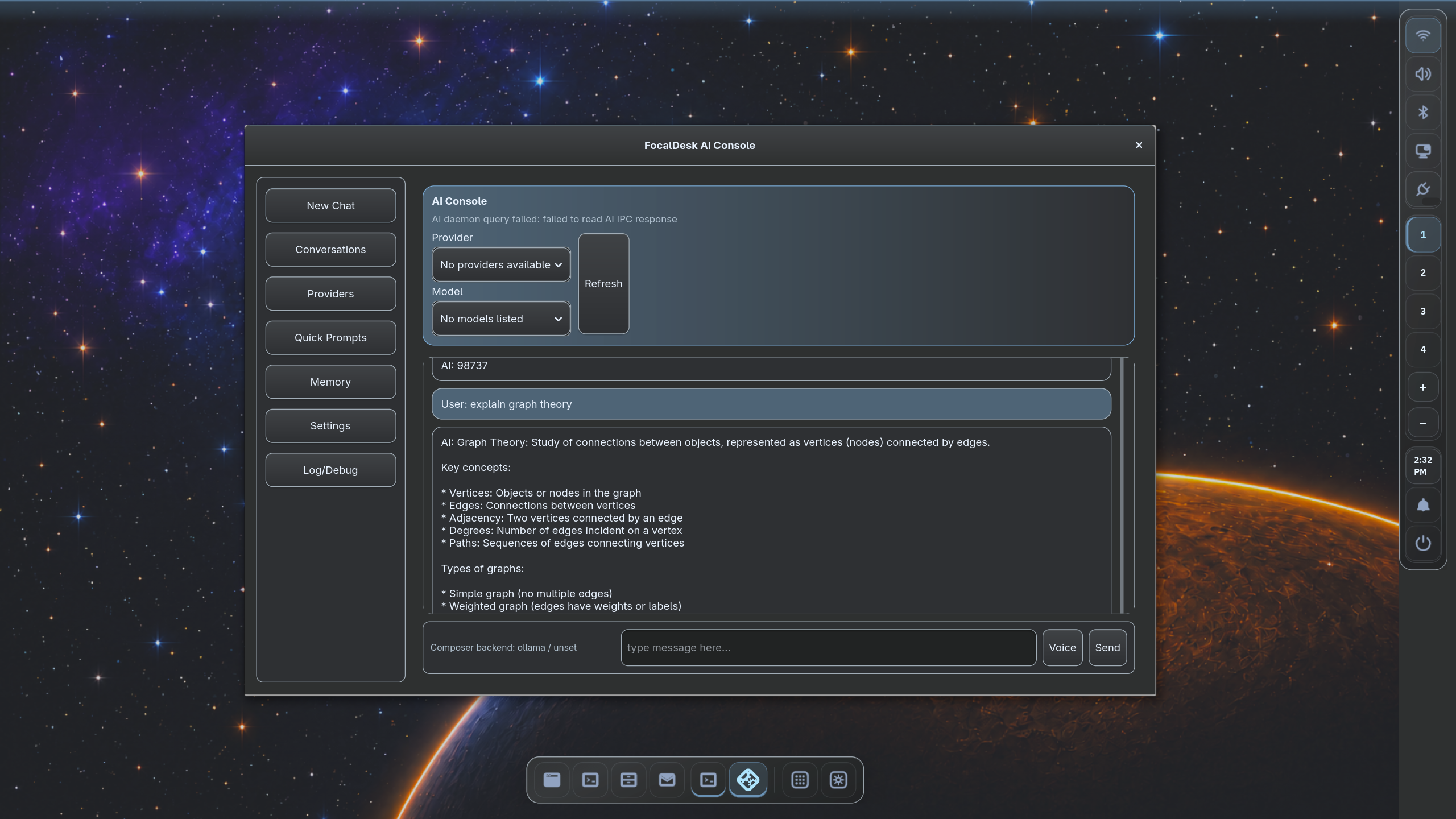
Task: Open the notifications bell
Action: click(x=1423, y=505)
